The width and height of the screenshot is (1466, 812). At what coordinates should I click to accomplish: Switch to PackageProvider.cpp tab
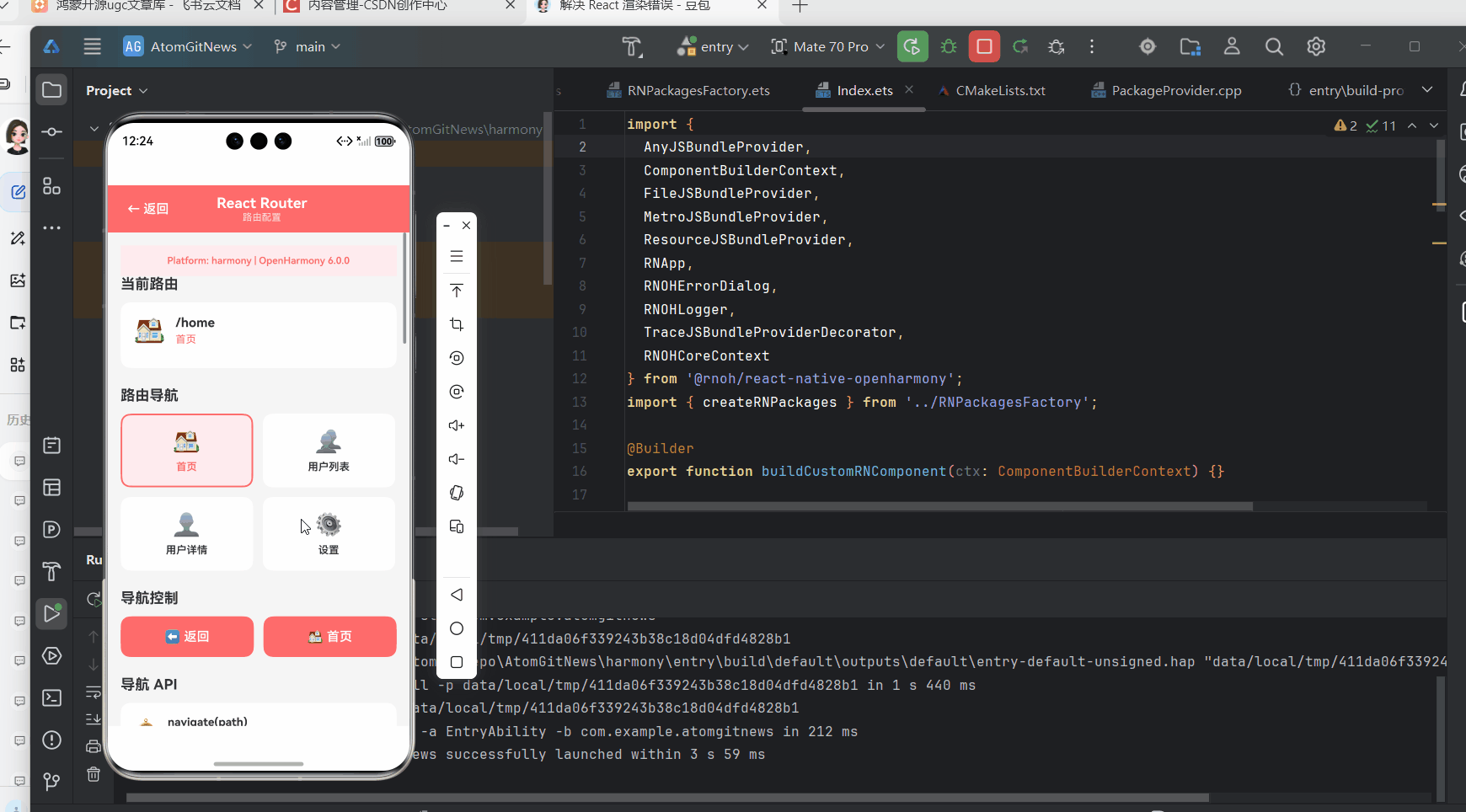point(1166,90)
